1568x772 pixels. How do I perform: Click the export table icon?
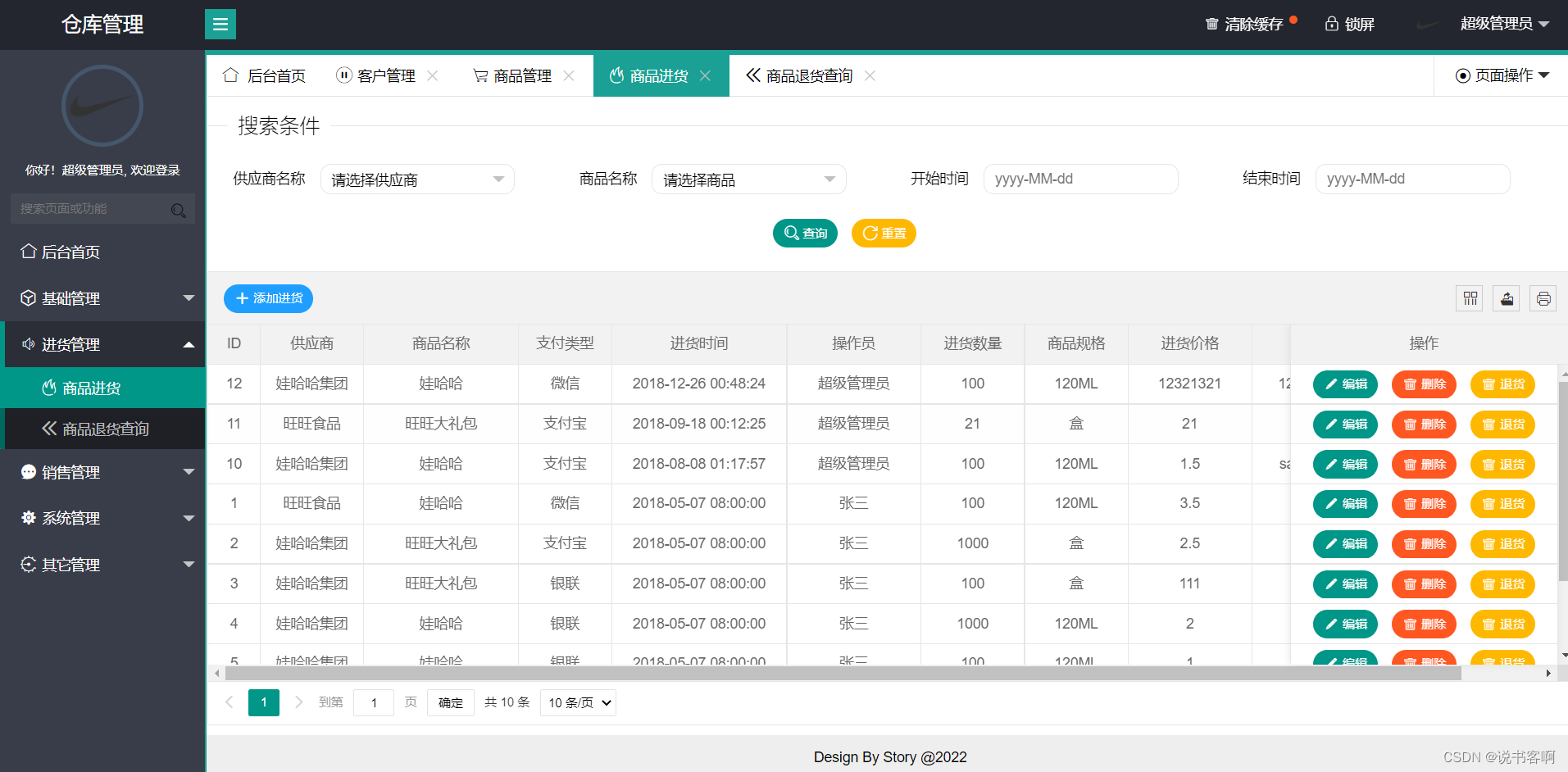[x=1507, y=298]
